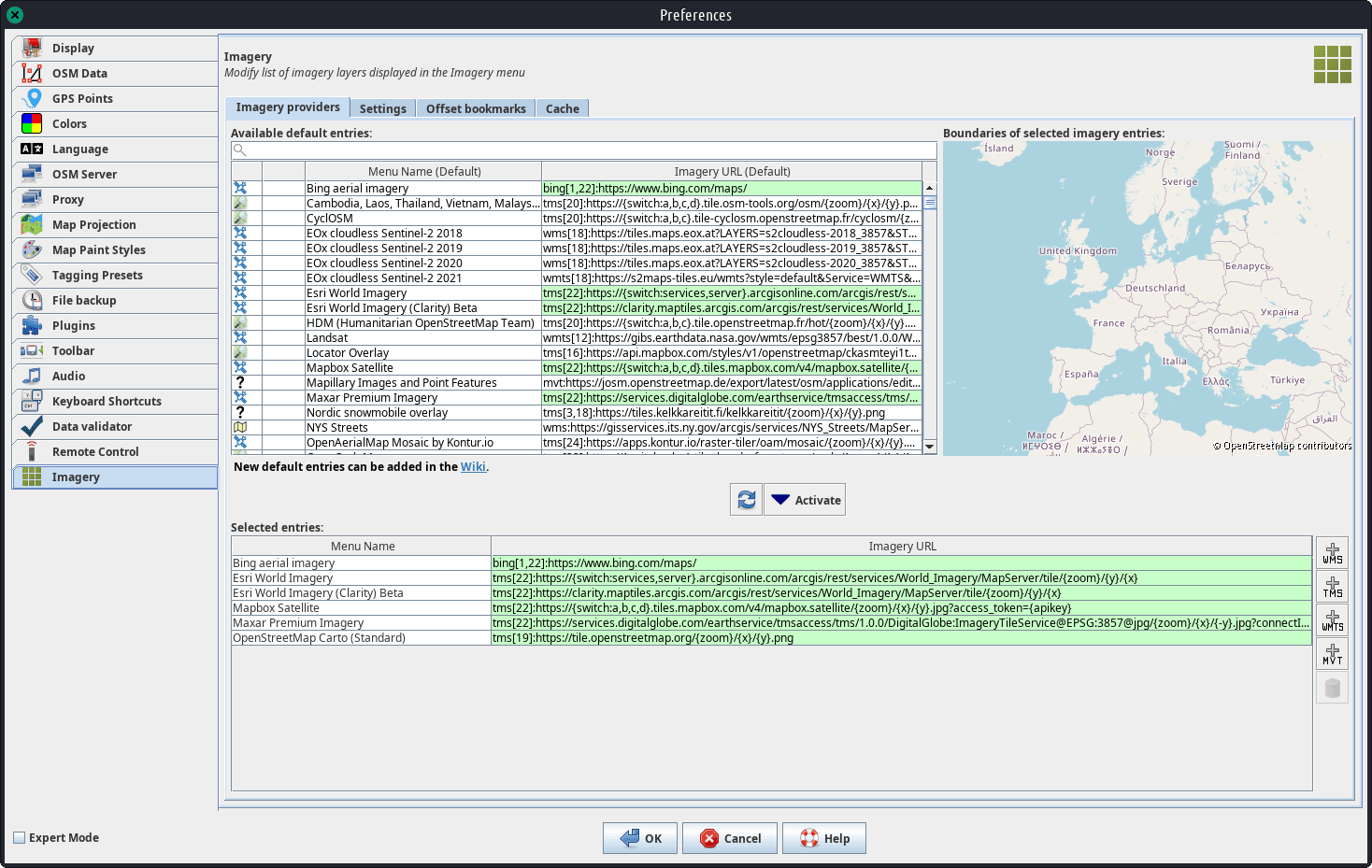Open the Display preferences icon
The width and height of the screenshot is (1372, 868).
[x=32, y=48]
